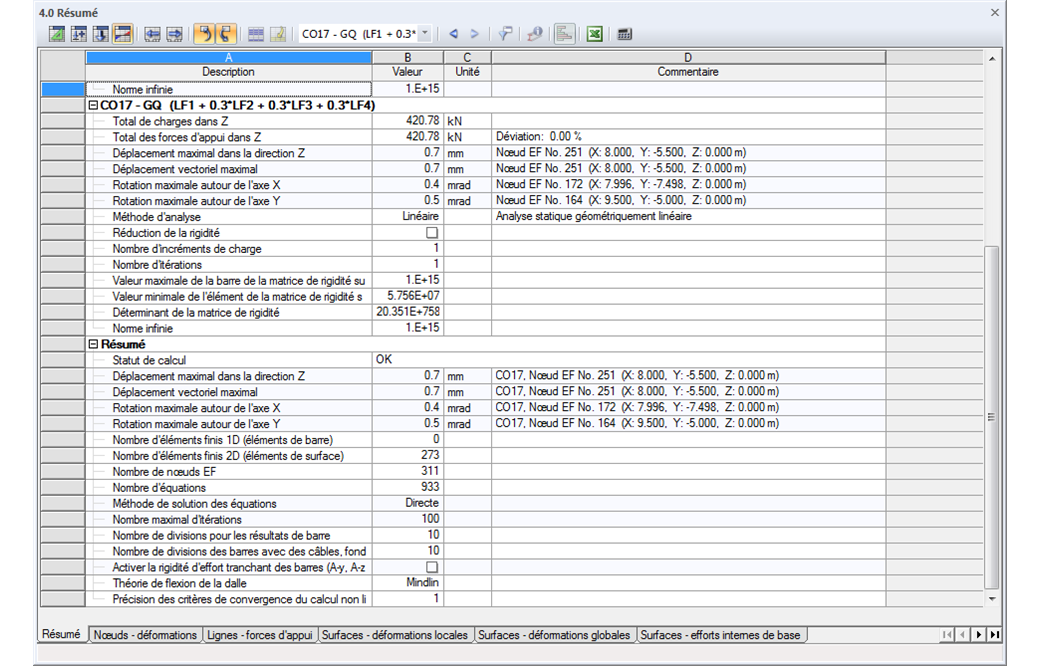This screenshot has width=1040, height=666.
Task: Click 'Théorie de flexion de la dalle' label
Action: point(180,583)
